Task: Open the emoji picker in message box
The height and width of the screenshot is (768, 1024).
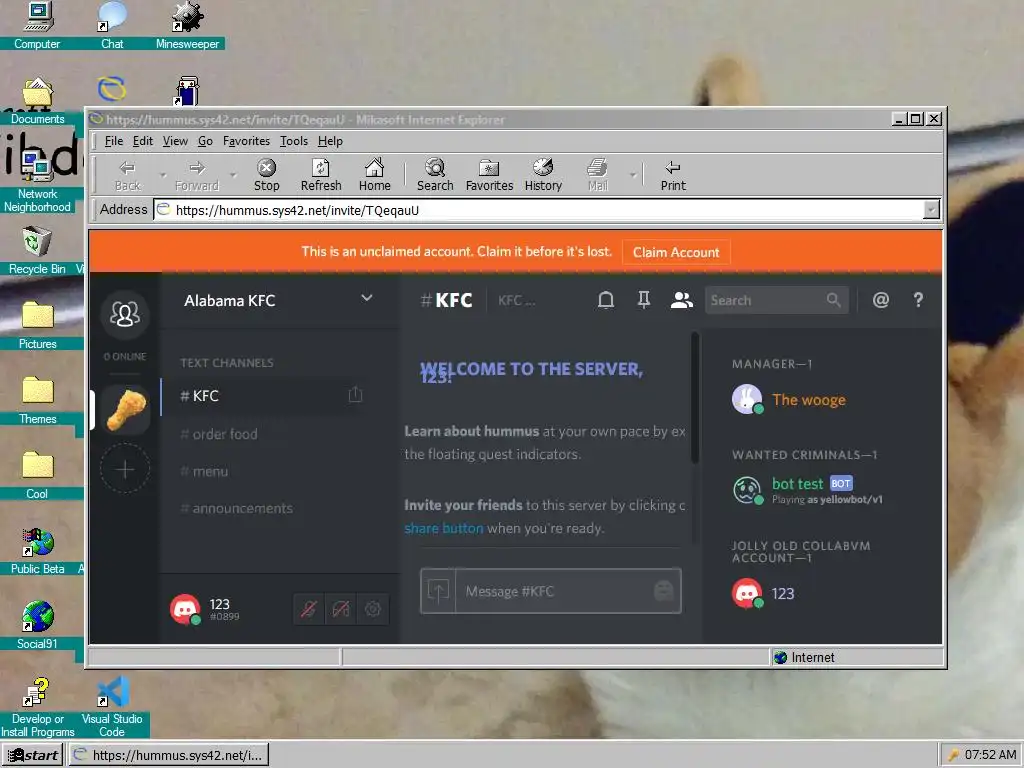Action: pos(664,591)
